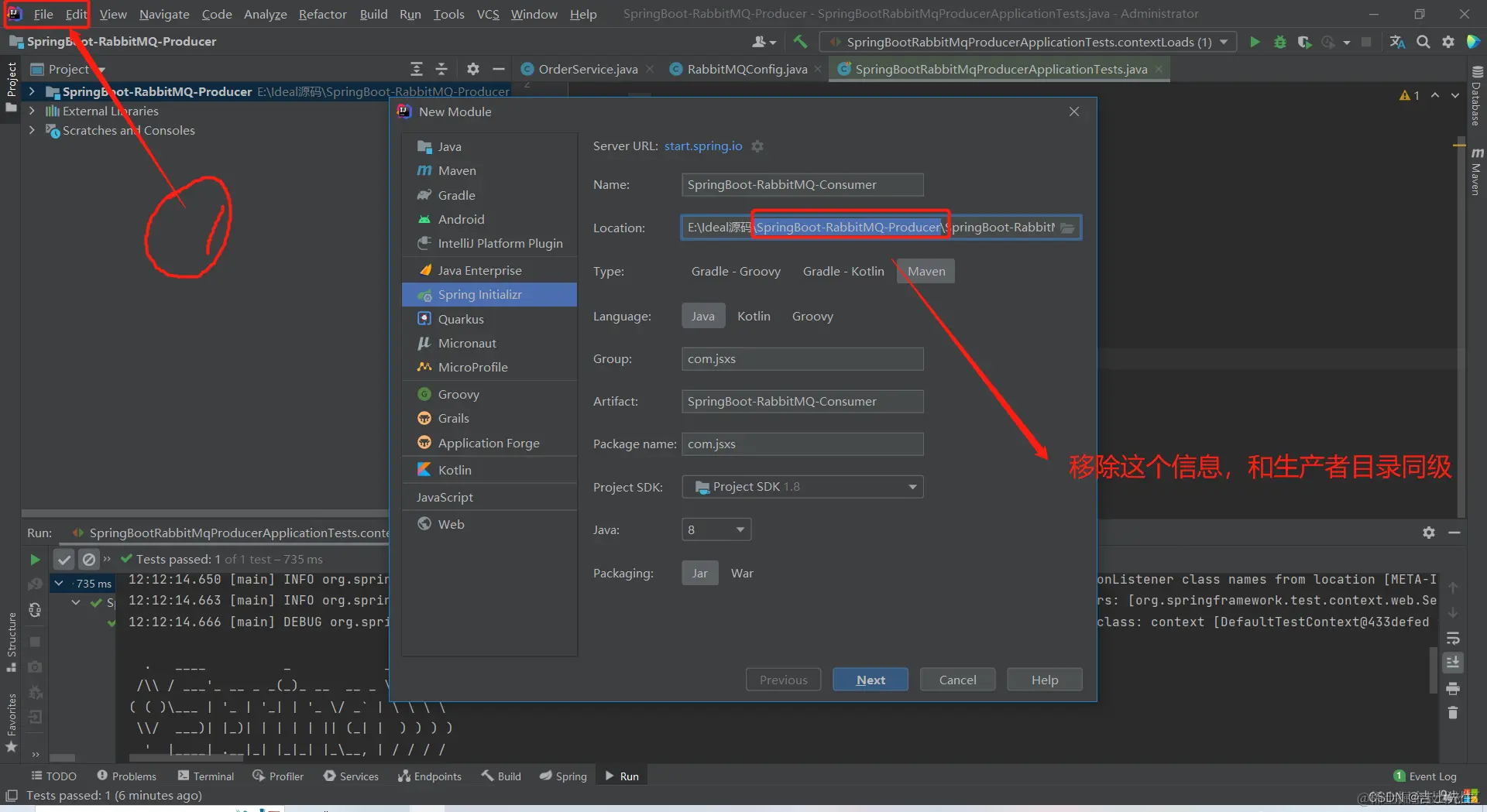Image resolution: width=1487 pixels, height=812 pixels.
Task: Open the Refactor menu
Action: coord(322,14)
